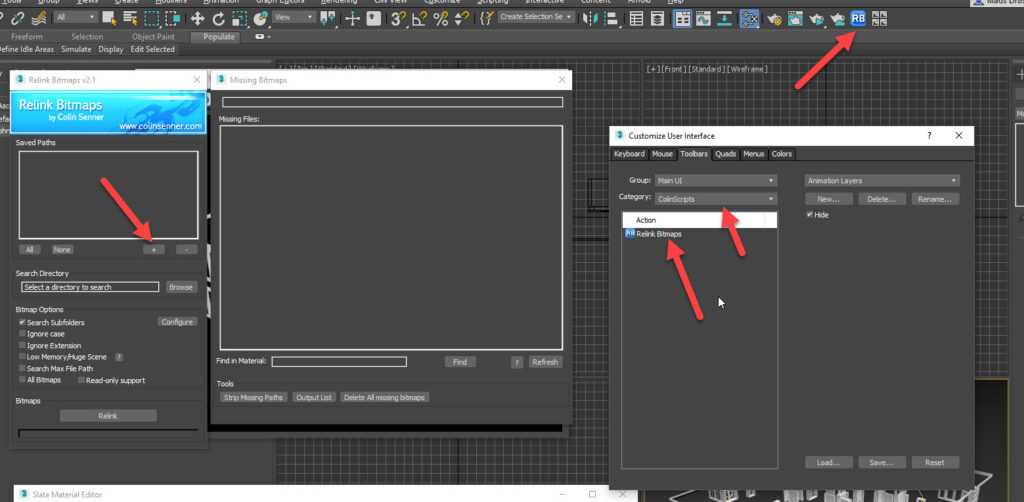Image resolution: width=1024 pixels, height=502 pixels.
Task: Toggle the Scene Explorer icon
Action: tap(637, 19)
